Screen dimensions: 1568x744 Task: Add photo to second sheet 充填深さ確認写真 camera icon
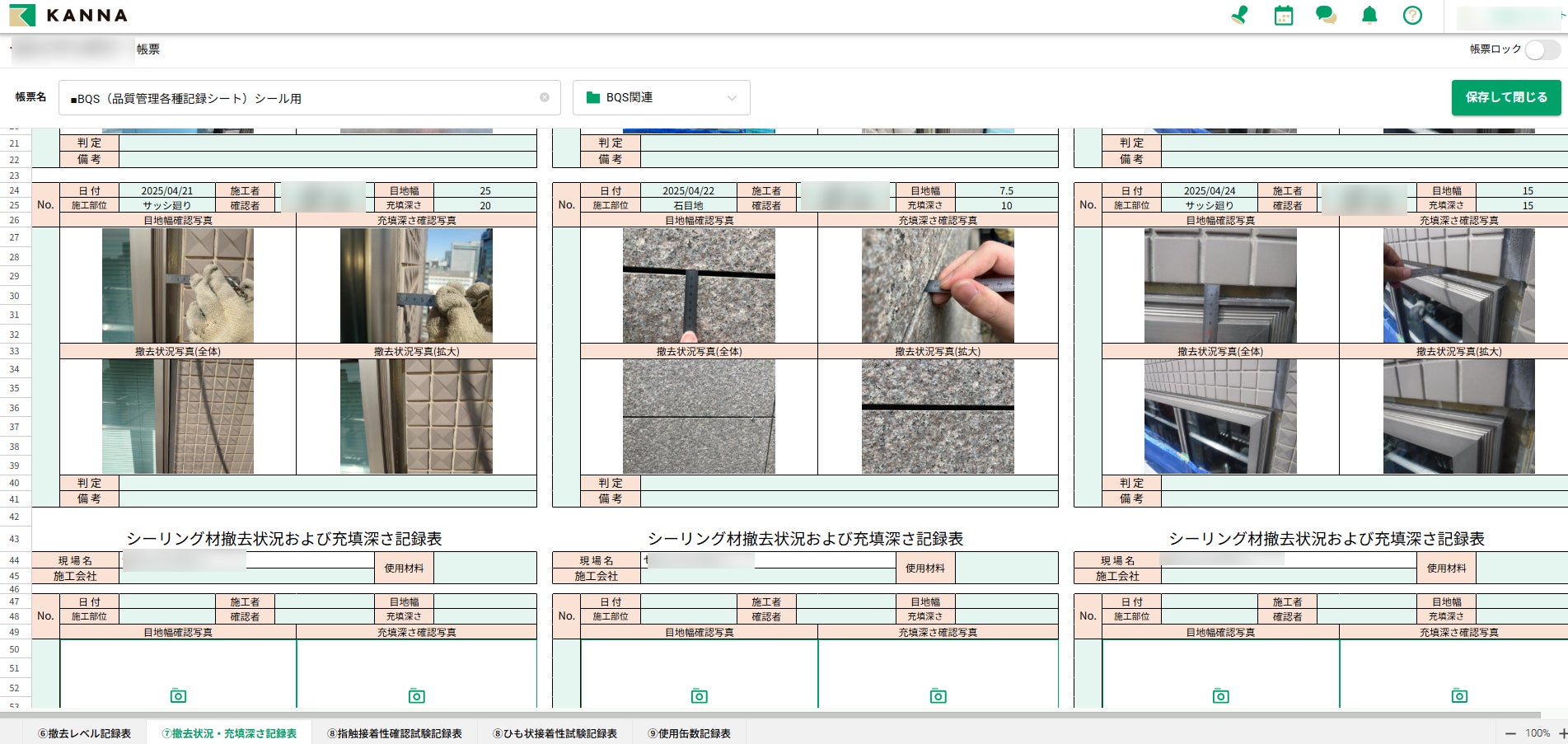(938, 696)
